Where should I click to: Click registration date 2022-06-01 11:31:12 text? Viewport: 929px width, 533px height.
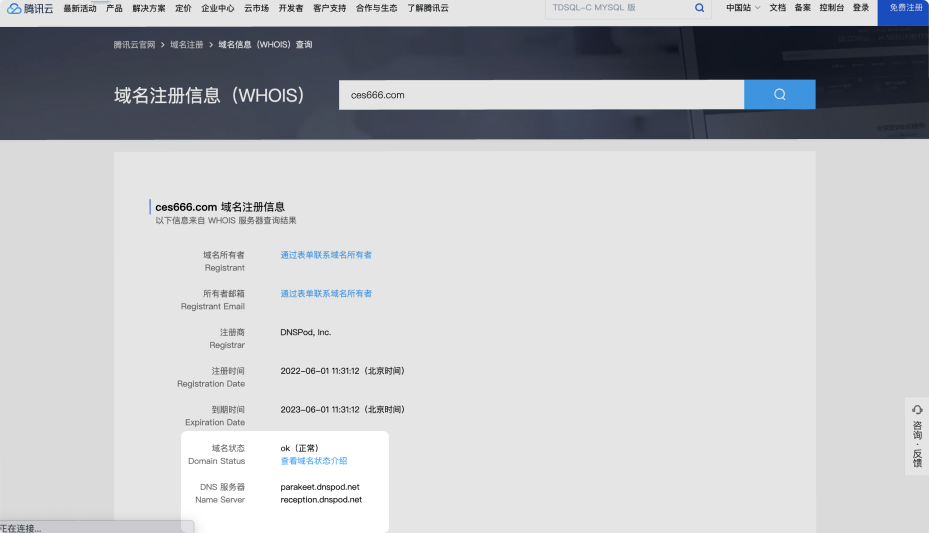pos(320,371)
